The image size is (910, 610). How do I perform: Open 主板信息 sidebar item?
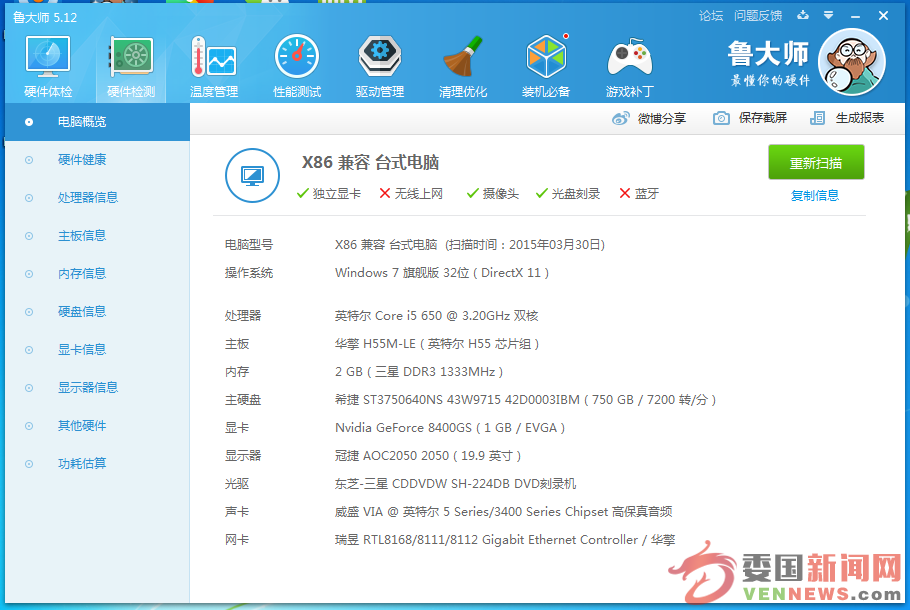pos(98,236)
